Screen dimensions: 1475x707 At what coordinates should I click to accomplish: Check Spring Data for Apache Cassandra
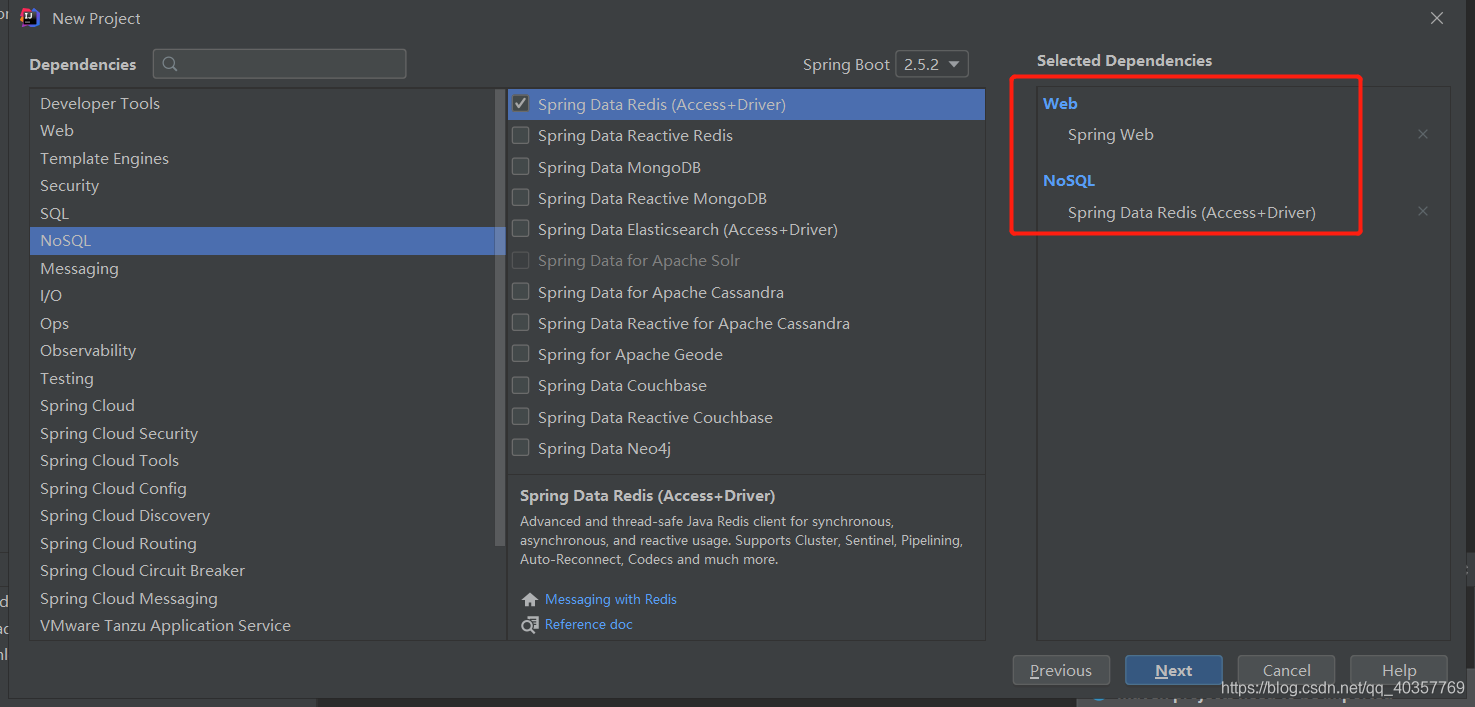(521, 292)
